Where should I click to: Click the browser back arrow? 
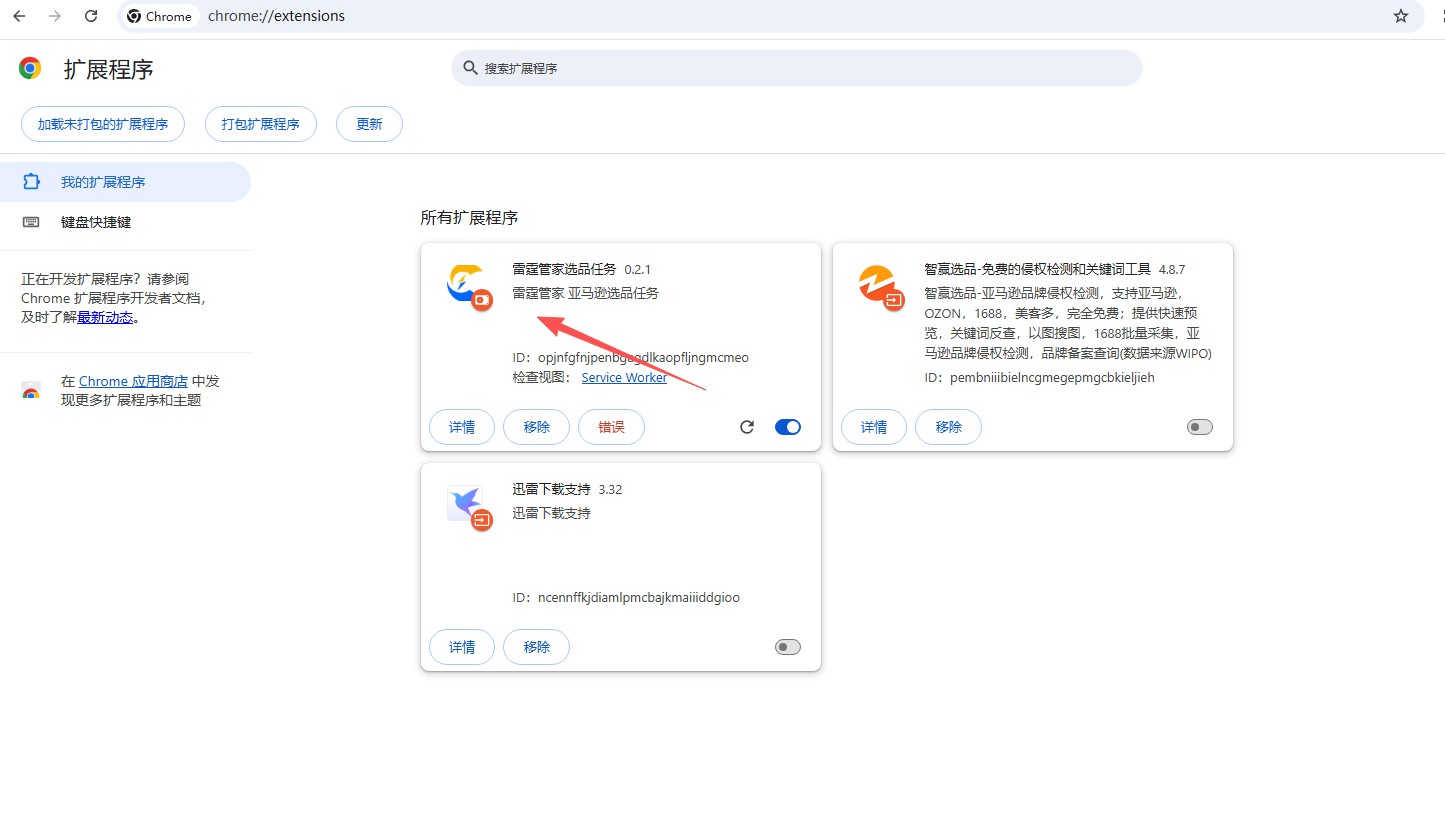[19, 16]
